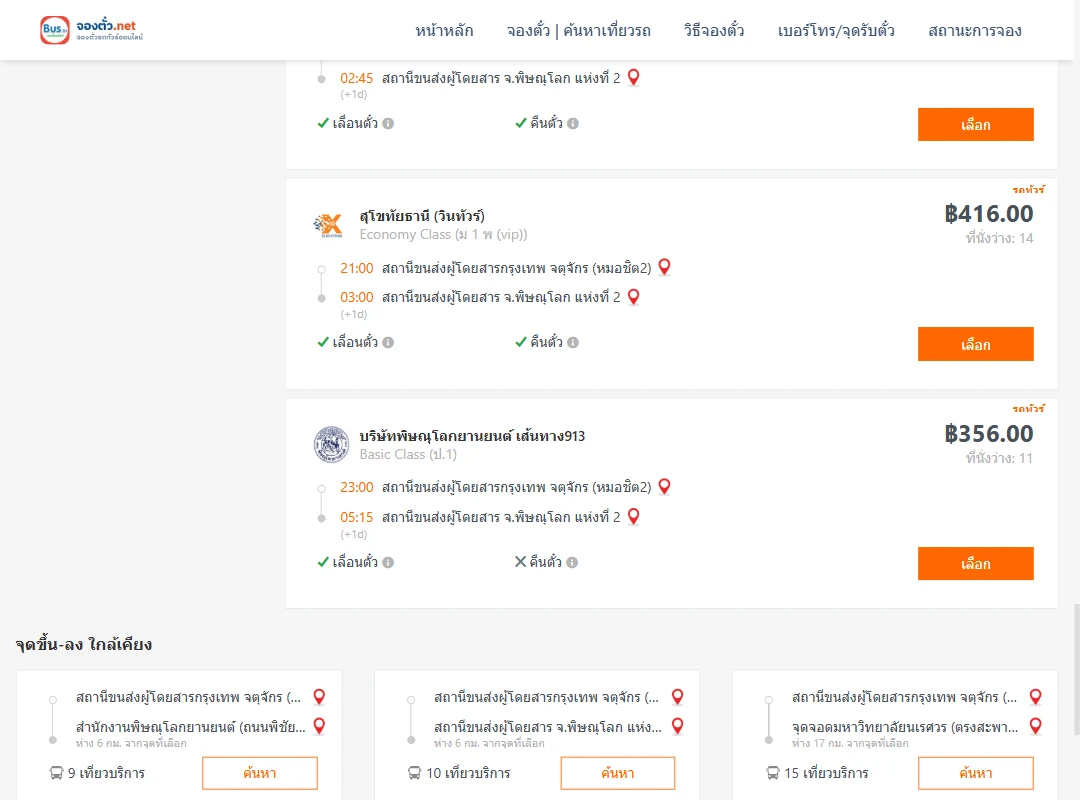Click map pin beside จุดจอดมหาวิทยาลัยนเรศวร
Image resolution: width=1080 pixels, height=800 pixels.
pyautogui.click(x=1035, y=726)
